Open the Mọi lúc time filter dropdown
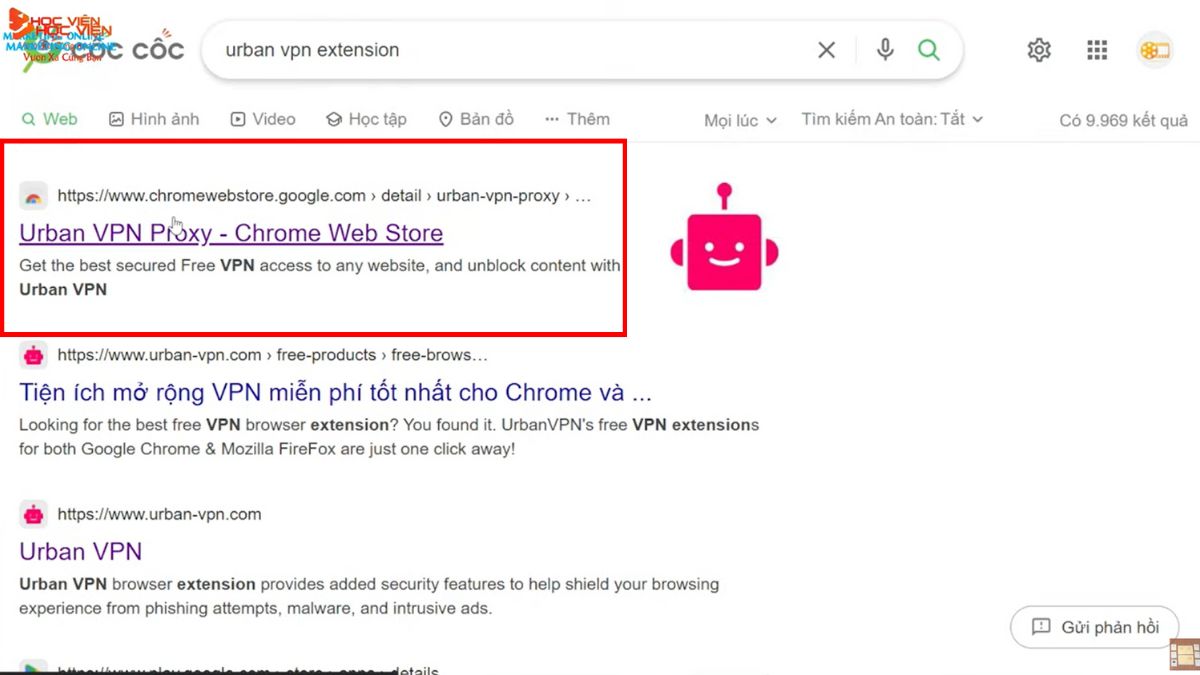Screen dimensions: 1200x675 tap(740, 120)
